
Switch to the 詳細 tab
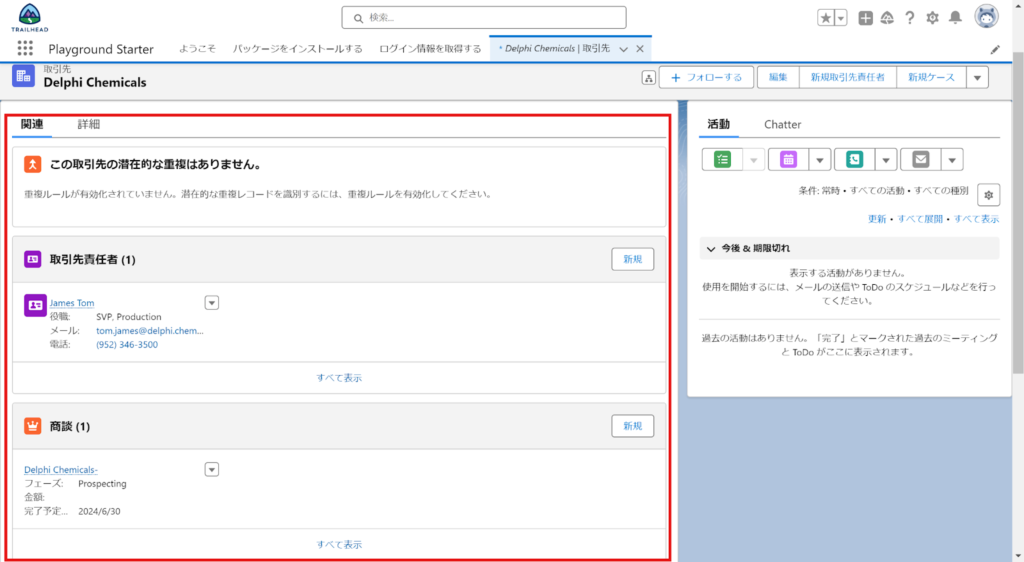88,125
